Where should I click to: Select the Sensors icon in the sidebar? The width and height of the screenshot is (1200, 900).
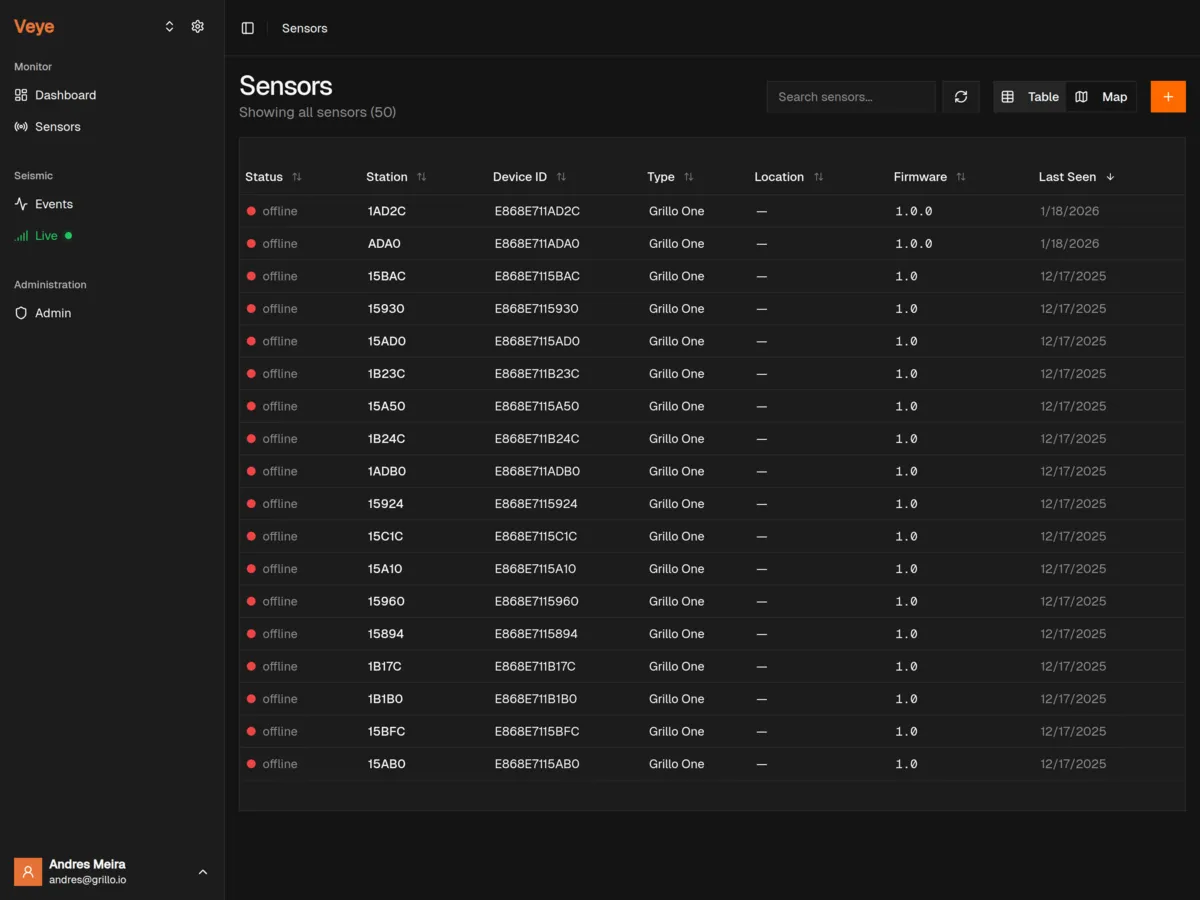click(21, 126)
